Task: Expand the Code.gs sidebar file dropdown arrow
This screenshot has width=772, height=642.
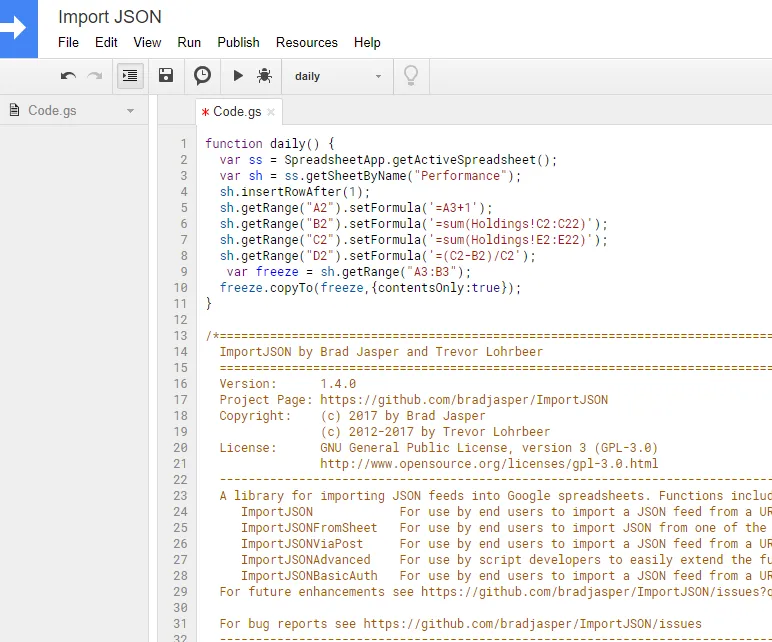Action: tap(130, 111)
